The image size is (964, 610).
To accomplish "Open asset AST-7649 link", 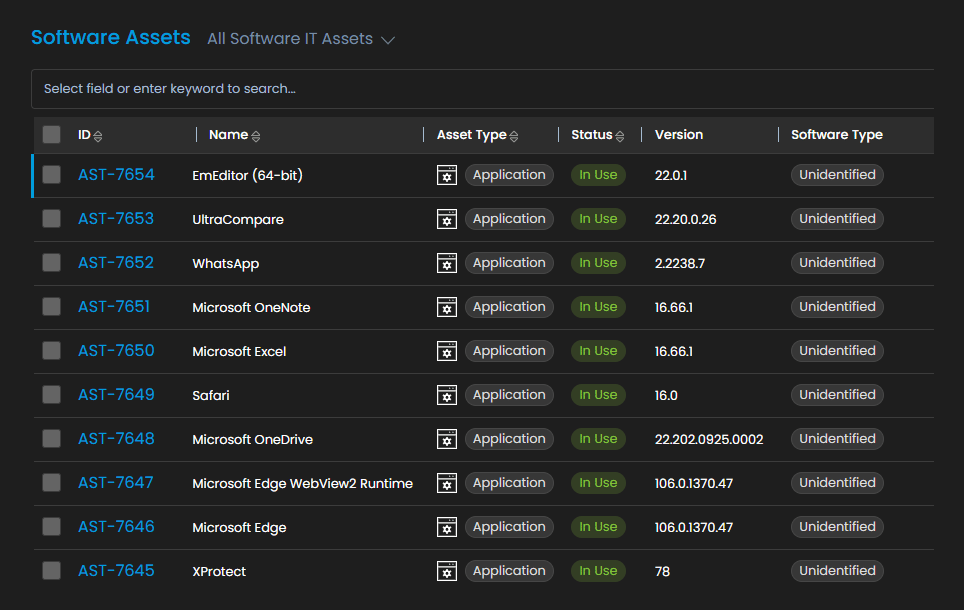I will pyautogui.click(x=116, y=394).
